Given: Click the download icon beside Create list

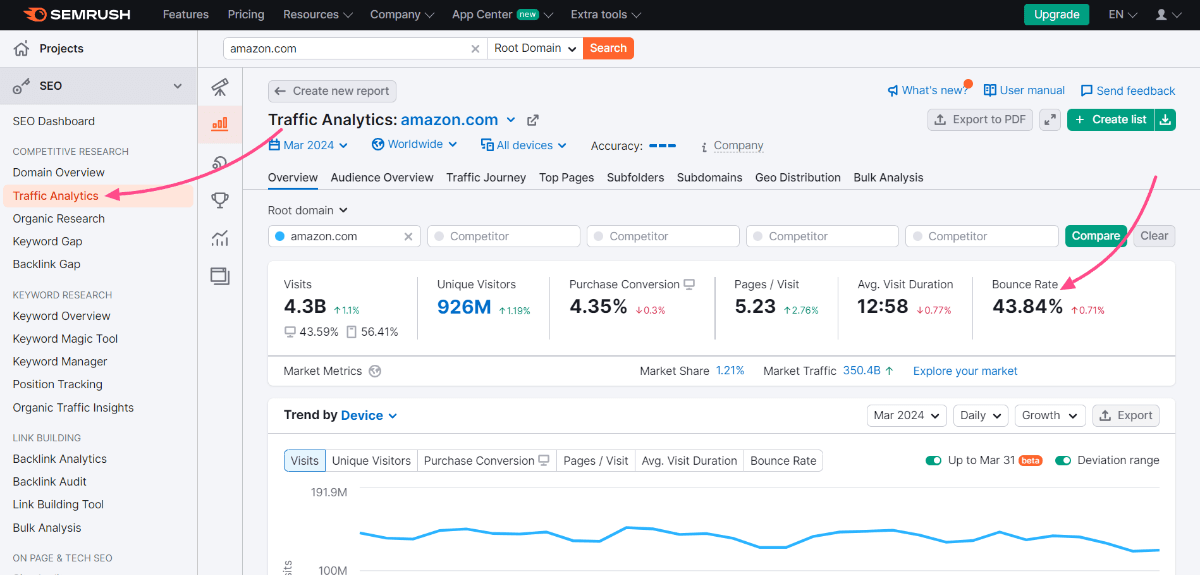Looking at the screenshot, I should (1165, 119).
